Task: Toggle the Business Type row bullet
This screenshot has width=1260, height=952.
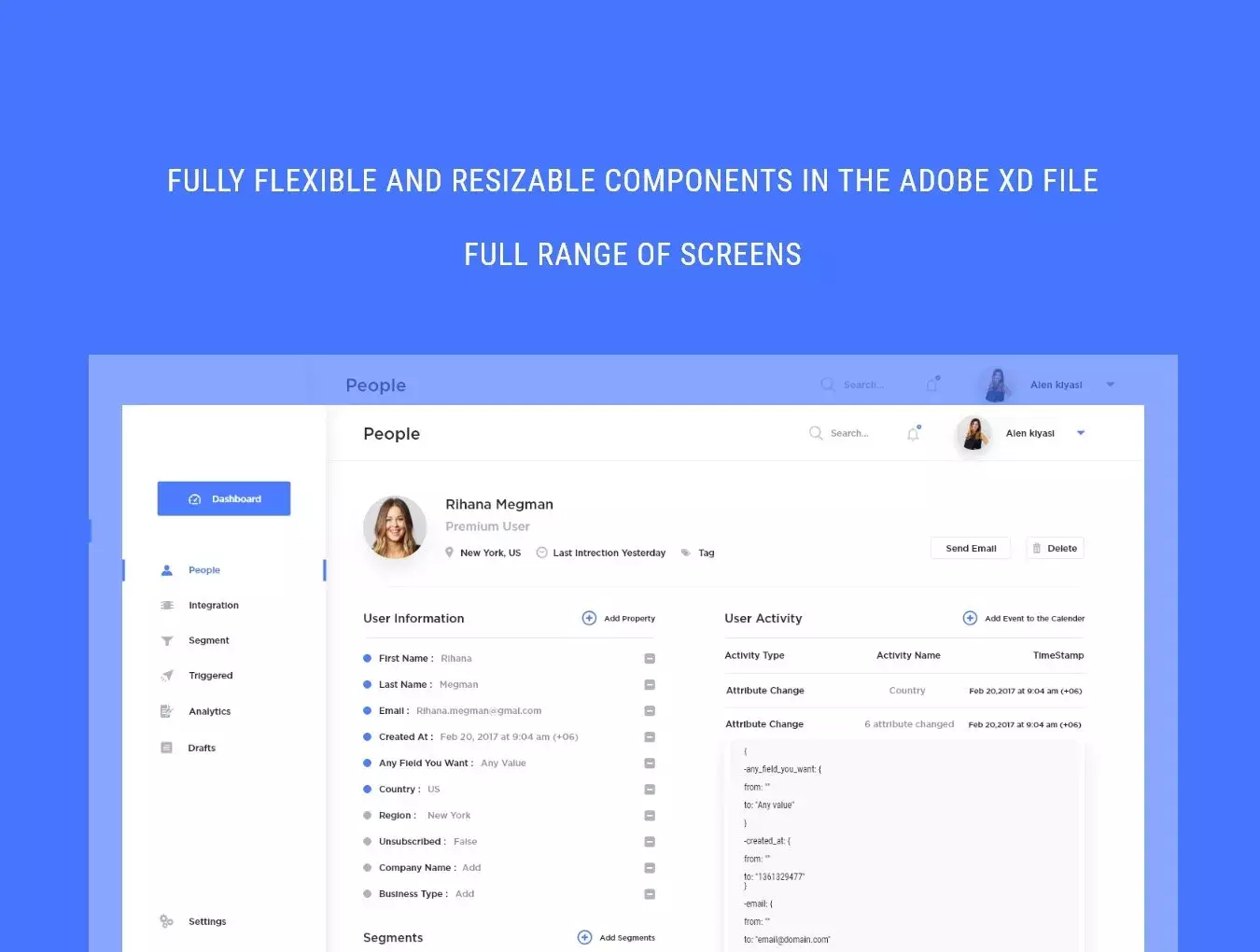Action: click(x=367, y=894)
